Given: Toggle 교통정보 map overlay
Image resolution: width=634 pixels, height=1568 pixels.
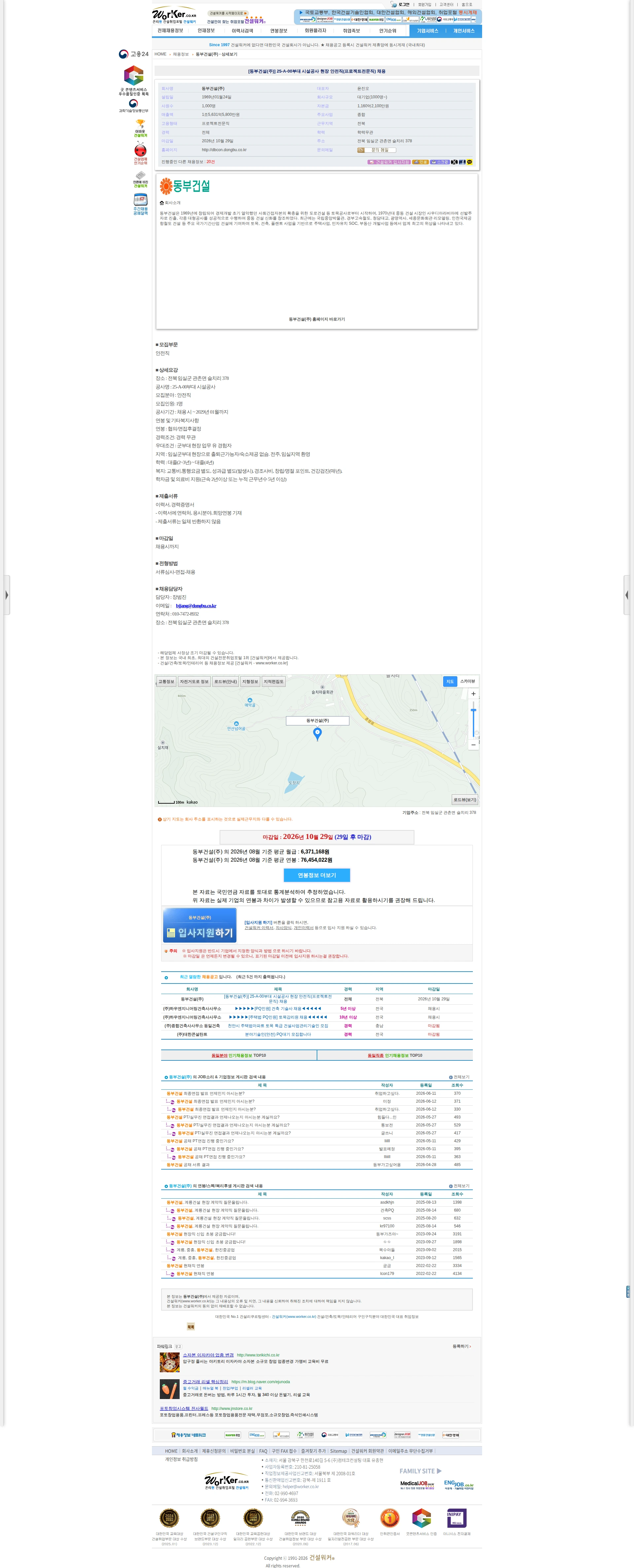Looking at the screenshot, I should 166,681.
